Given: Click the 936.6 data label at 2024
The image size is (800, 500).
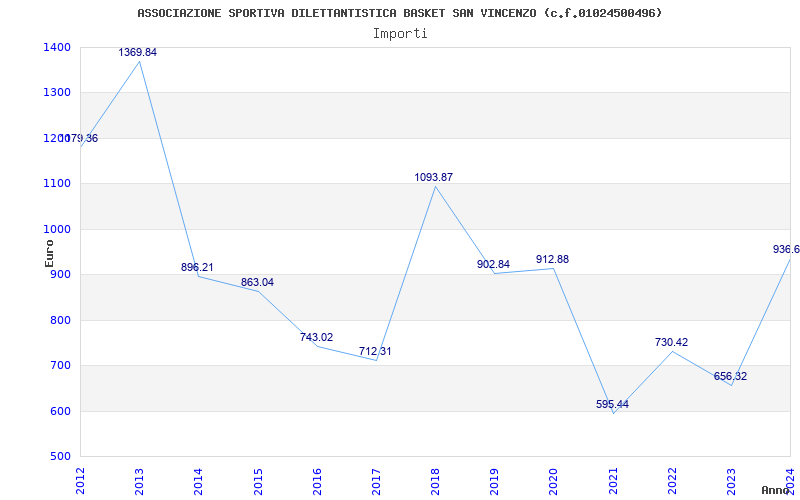Looking at the screenshot, I should pos(786,249).
